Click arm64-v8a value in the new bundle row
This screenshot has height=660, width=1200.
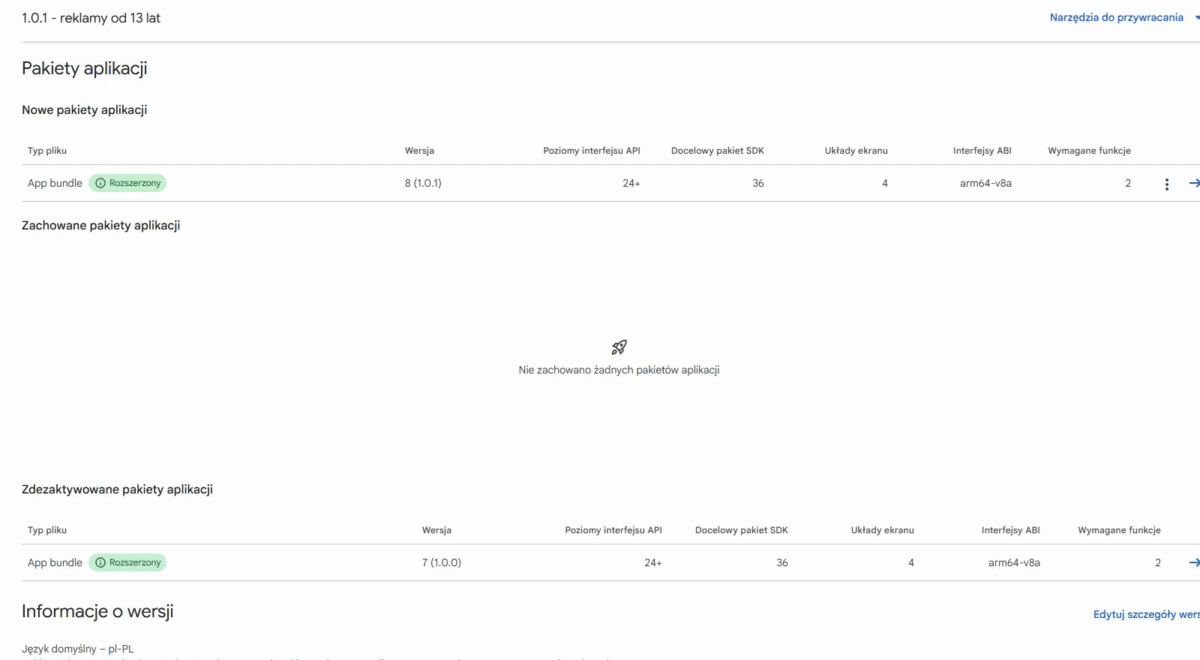coord(979,184)
